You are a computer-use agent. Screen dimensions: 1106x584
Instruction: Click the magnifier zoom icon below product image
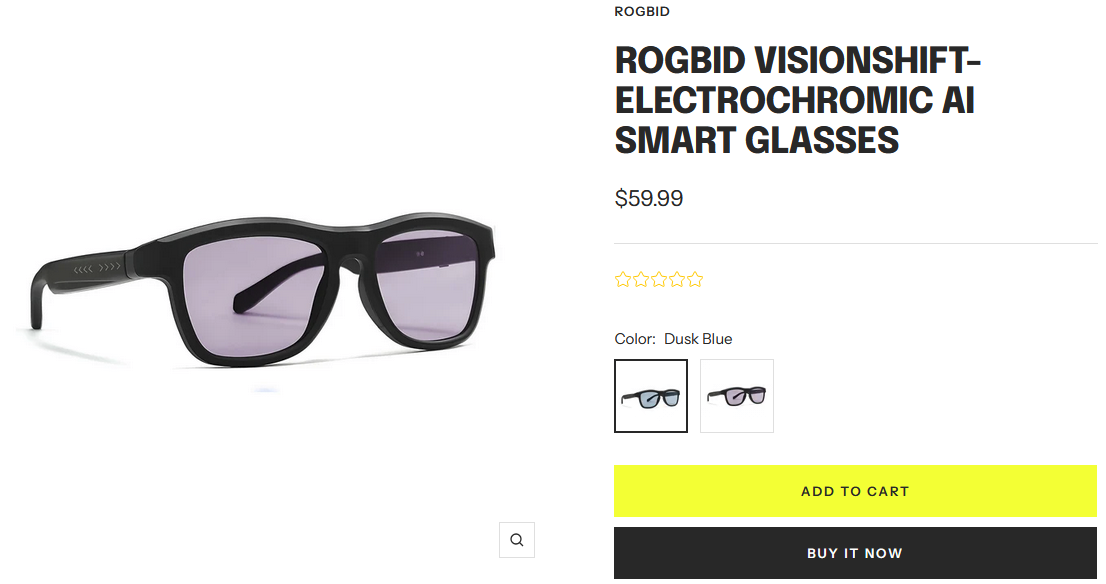click(516, 540)
